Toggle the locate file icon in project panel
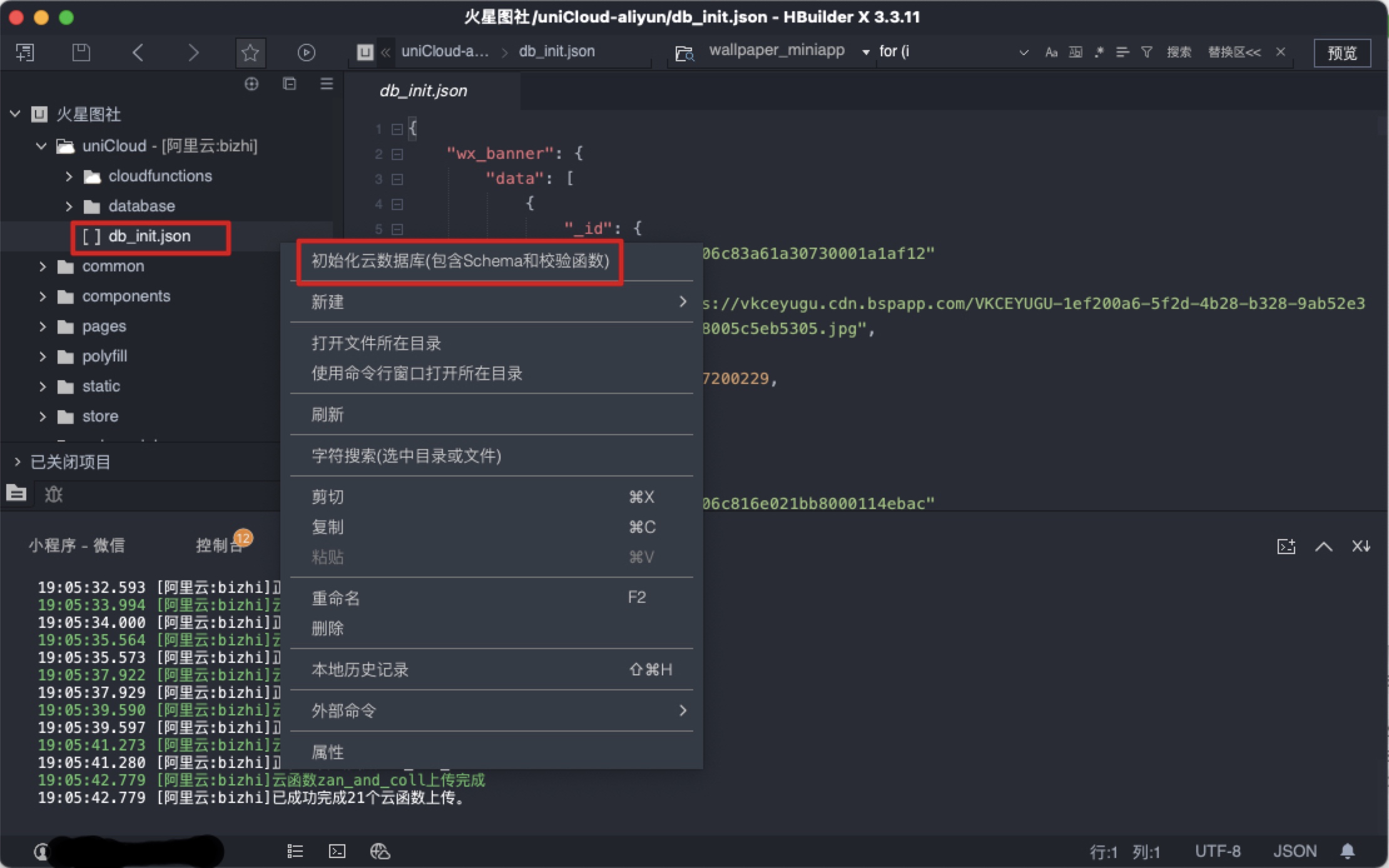Screen dimensions: 1389x868 point(252,83)
